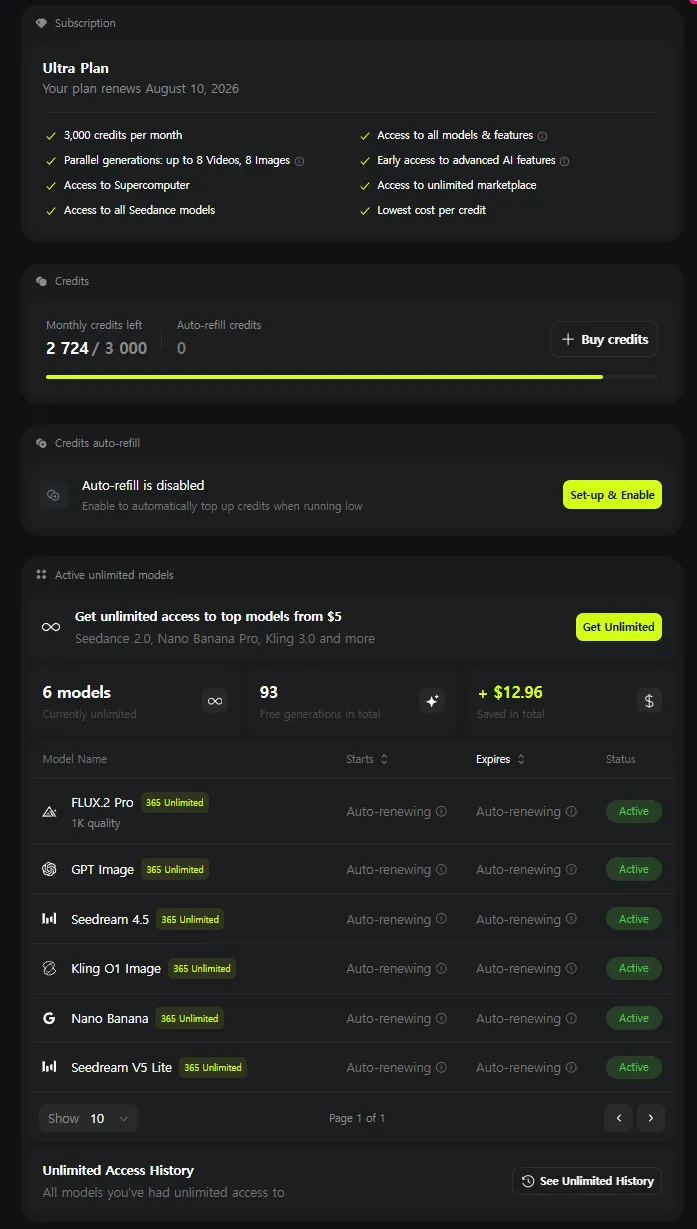This screenshot has width=697, height=1229.
Task: Click the infinity icon in 6 models card
Action: tap(215, 701)
